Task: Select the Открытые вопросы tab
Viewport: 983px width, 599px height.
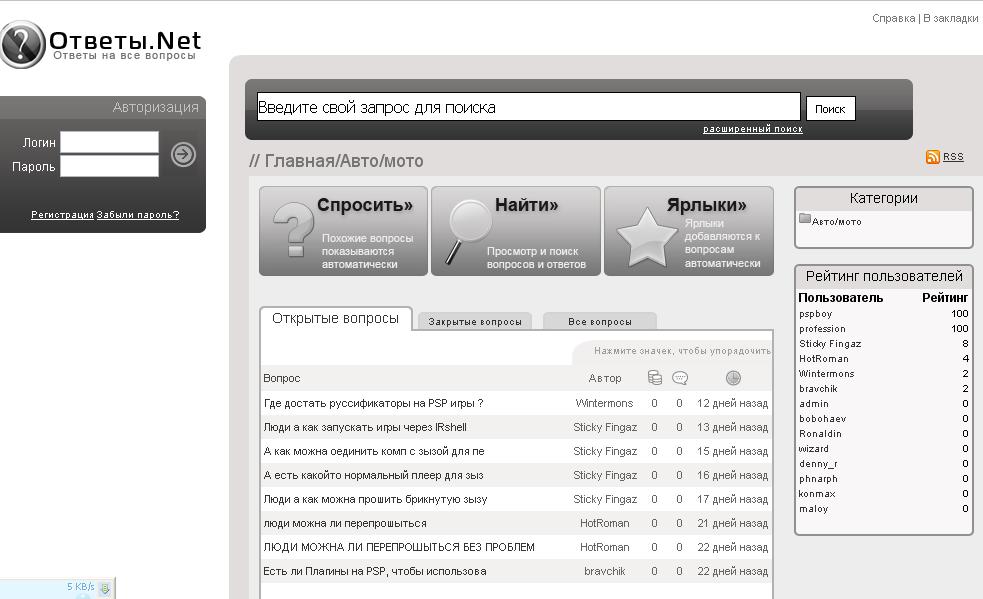Action: [335, 319]
